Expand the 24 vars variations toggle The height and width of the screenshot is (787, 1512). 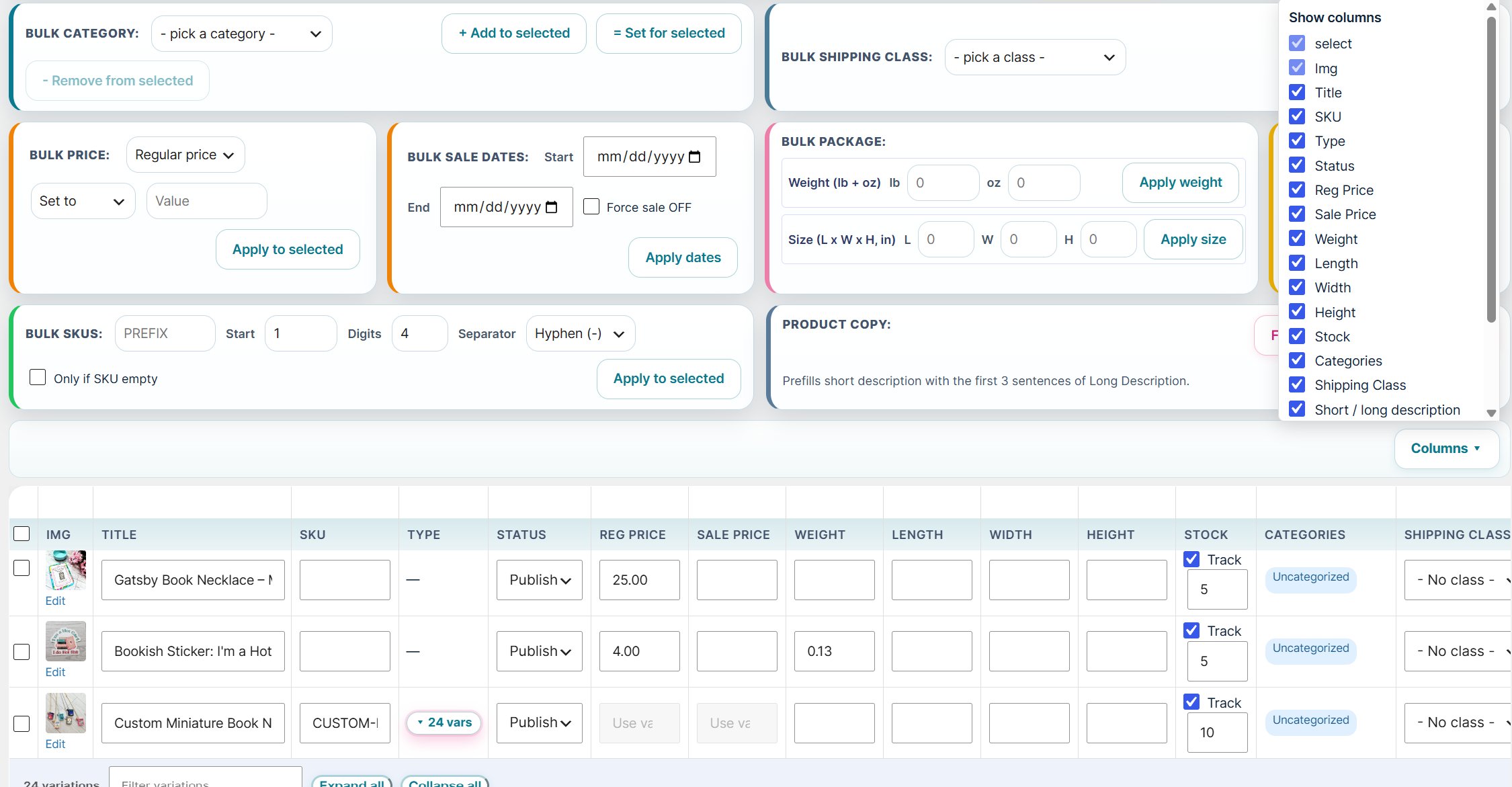444,722
